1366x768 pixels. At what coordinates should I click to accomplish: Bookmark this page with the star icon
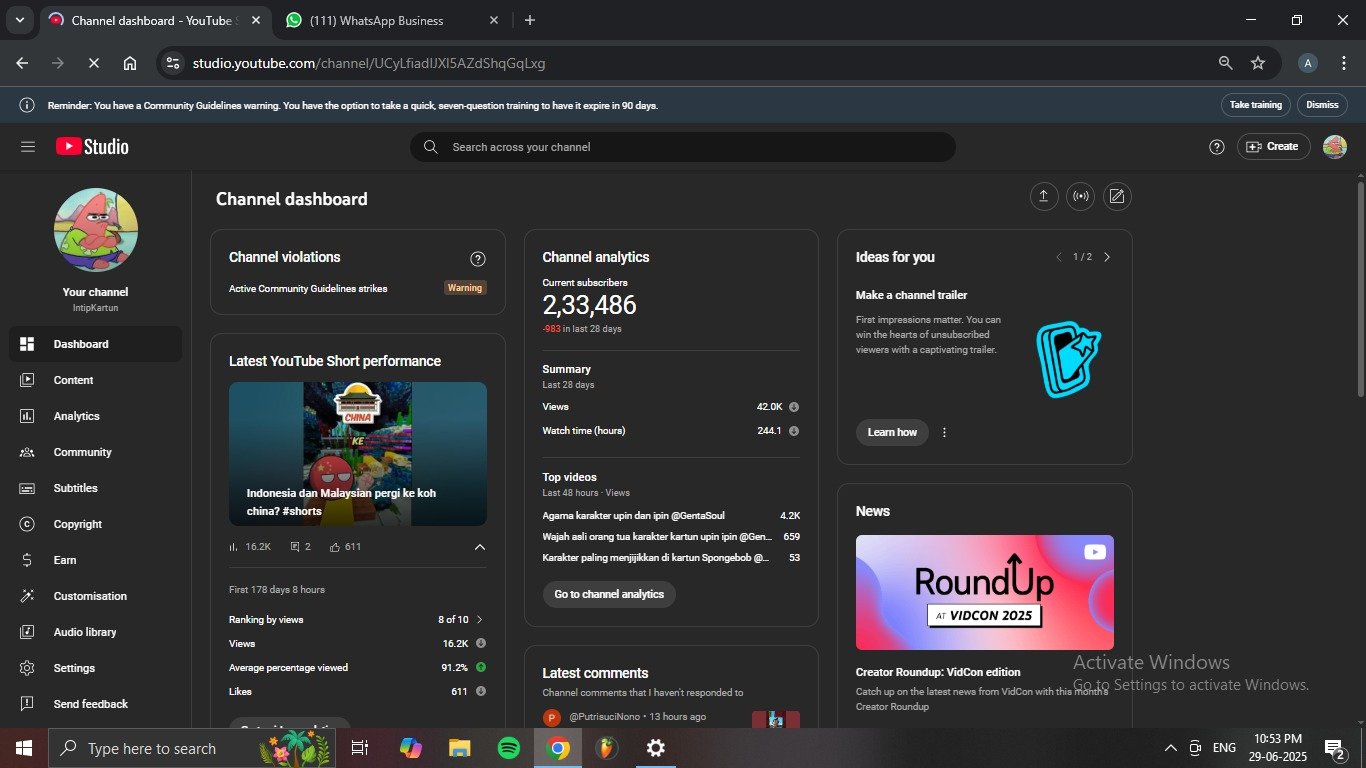[1258, 63]
